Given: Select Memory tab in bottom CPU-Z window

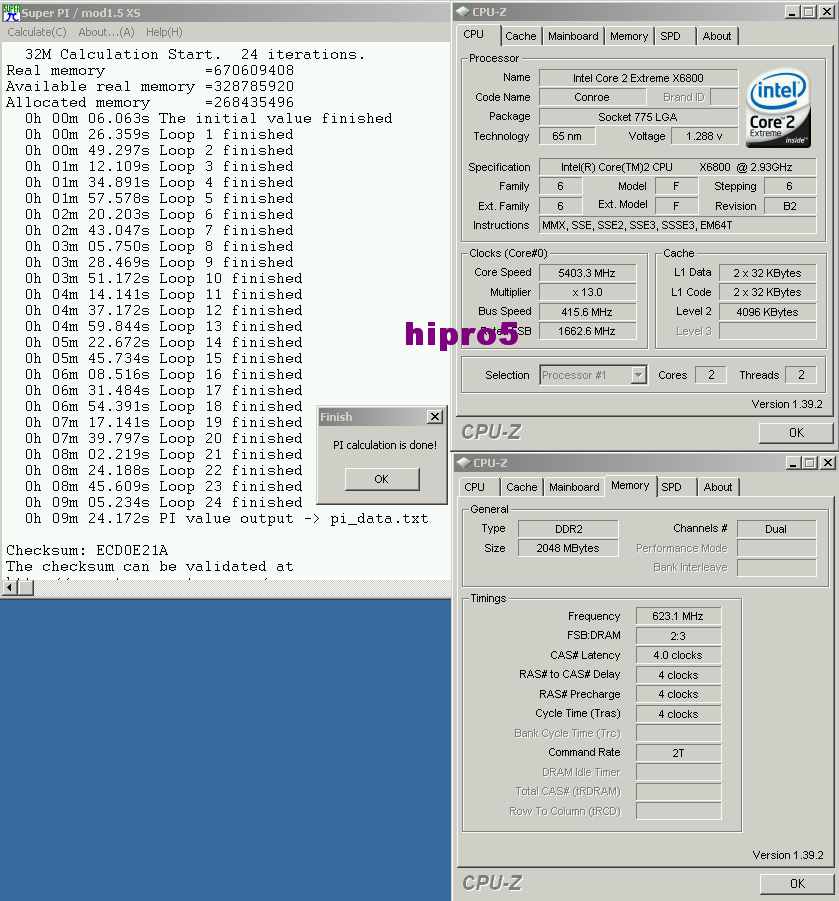Looking at the screenshot, I should point(630,486).
